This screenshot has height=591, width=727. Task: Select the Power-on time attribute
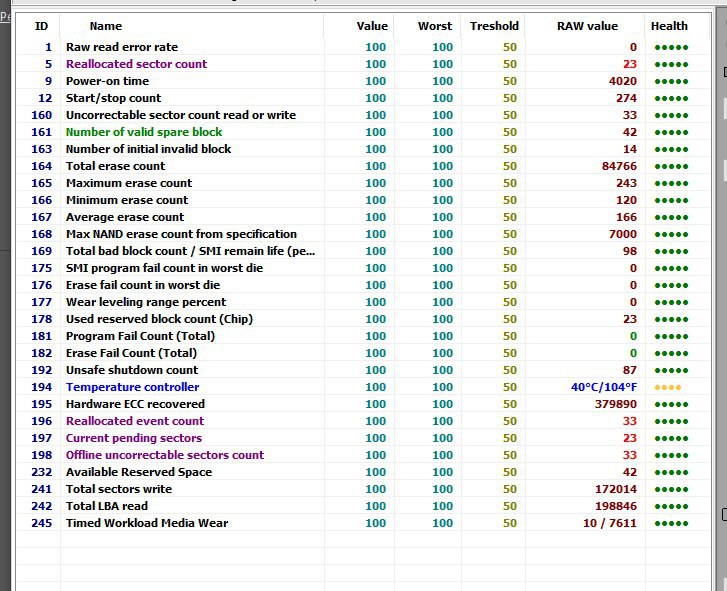click(x=363, y=81)
